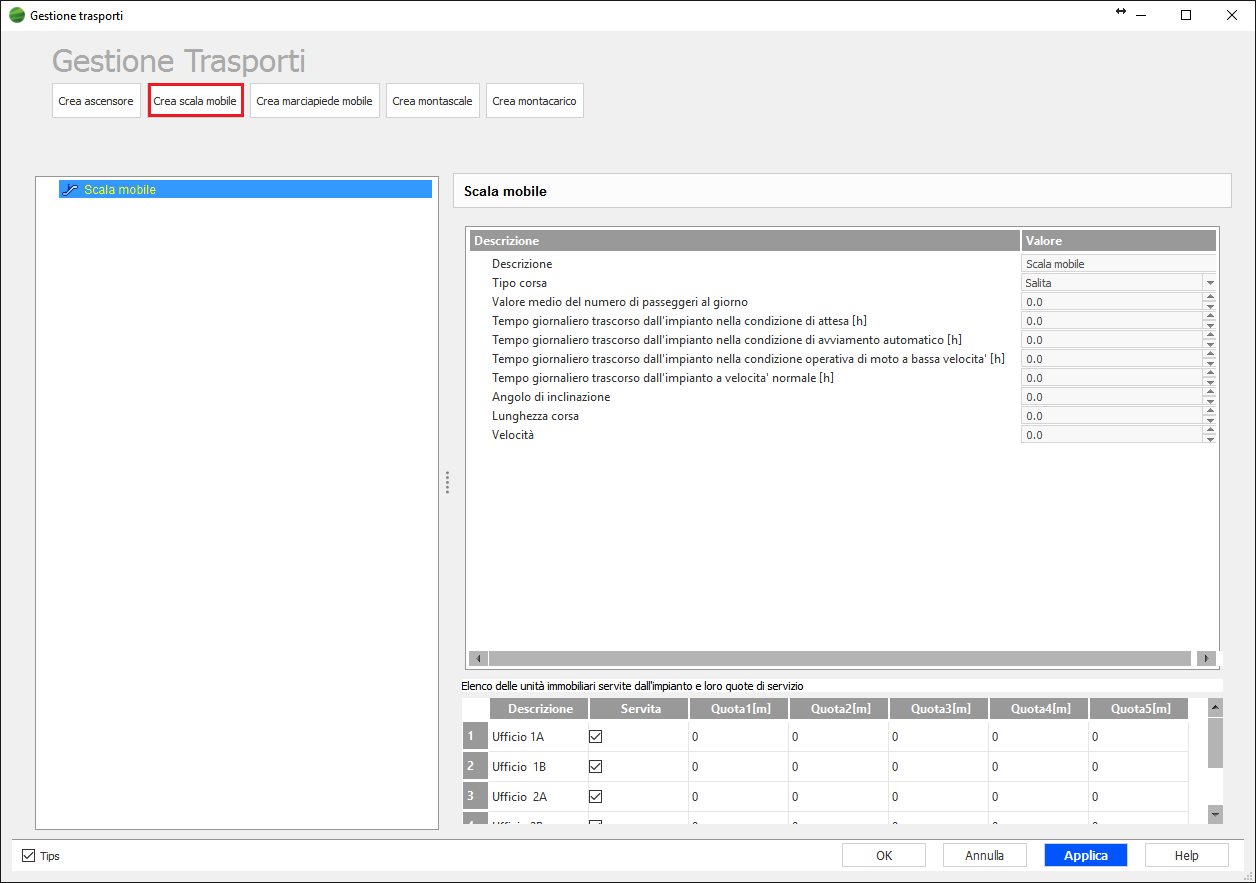The width and height of the screenshot is (1256, 883).
Task: Click the Lunghezza corsa value field
Action: (x=1110, y=416)
